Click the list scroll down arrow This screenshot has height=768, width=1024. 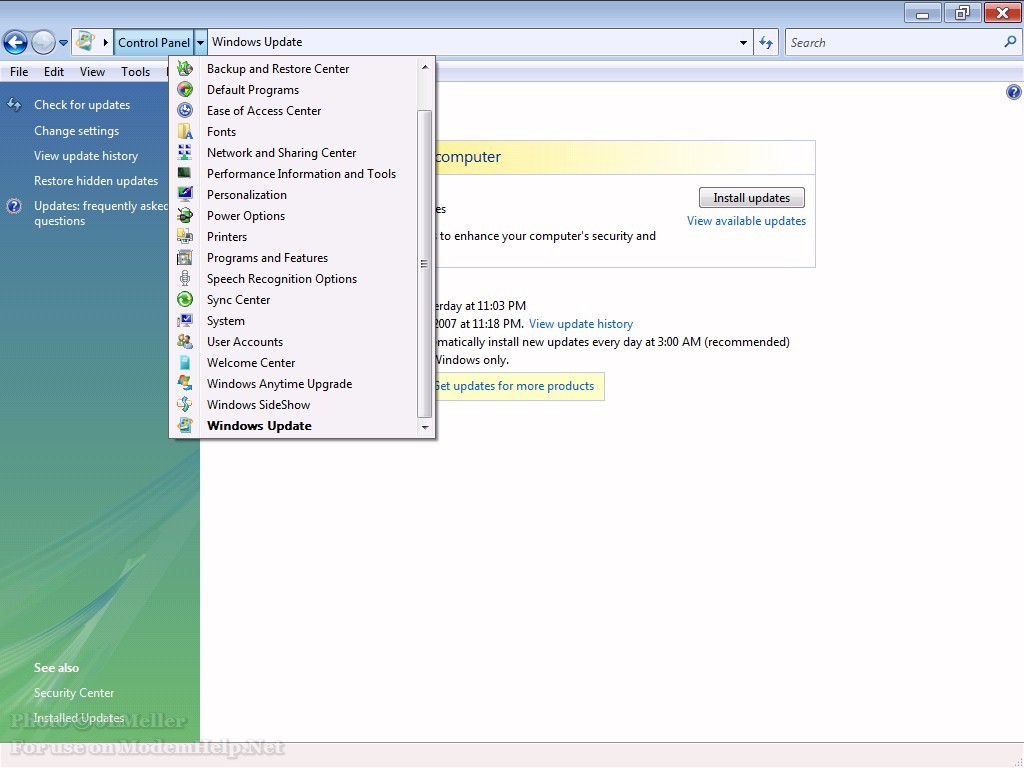point(424,427)
